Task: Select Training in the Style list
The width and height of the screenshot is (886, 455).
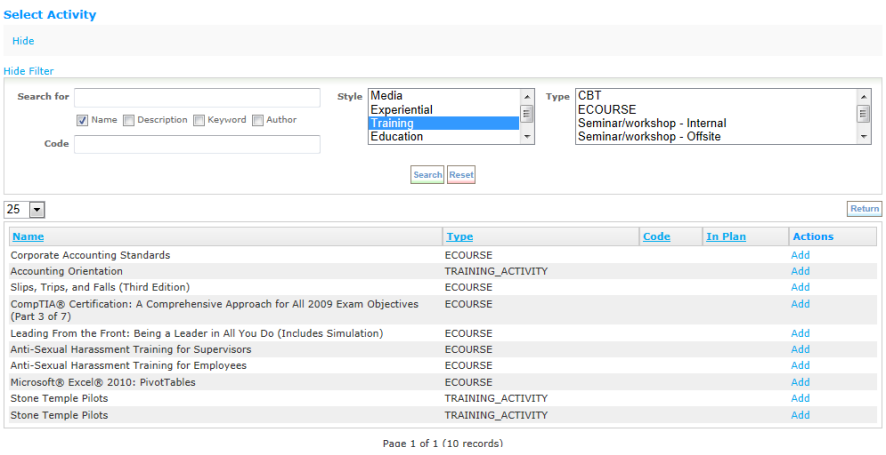Action: tap(444, 123)
